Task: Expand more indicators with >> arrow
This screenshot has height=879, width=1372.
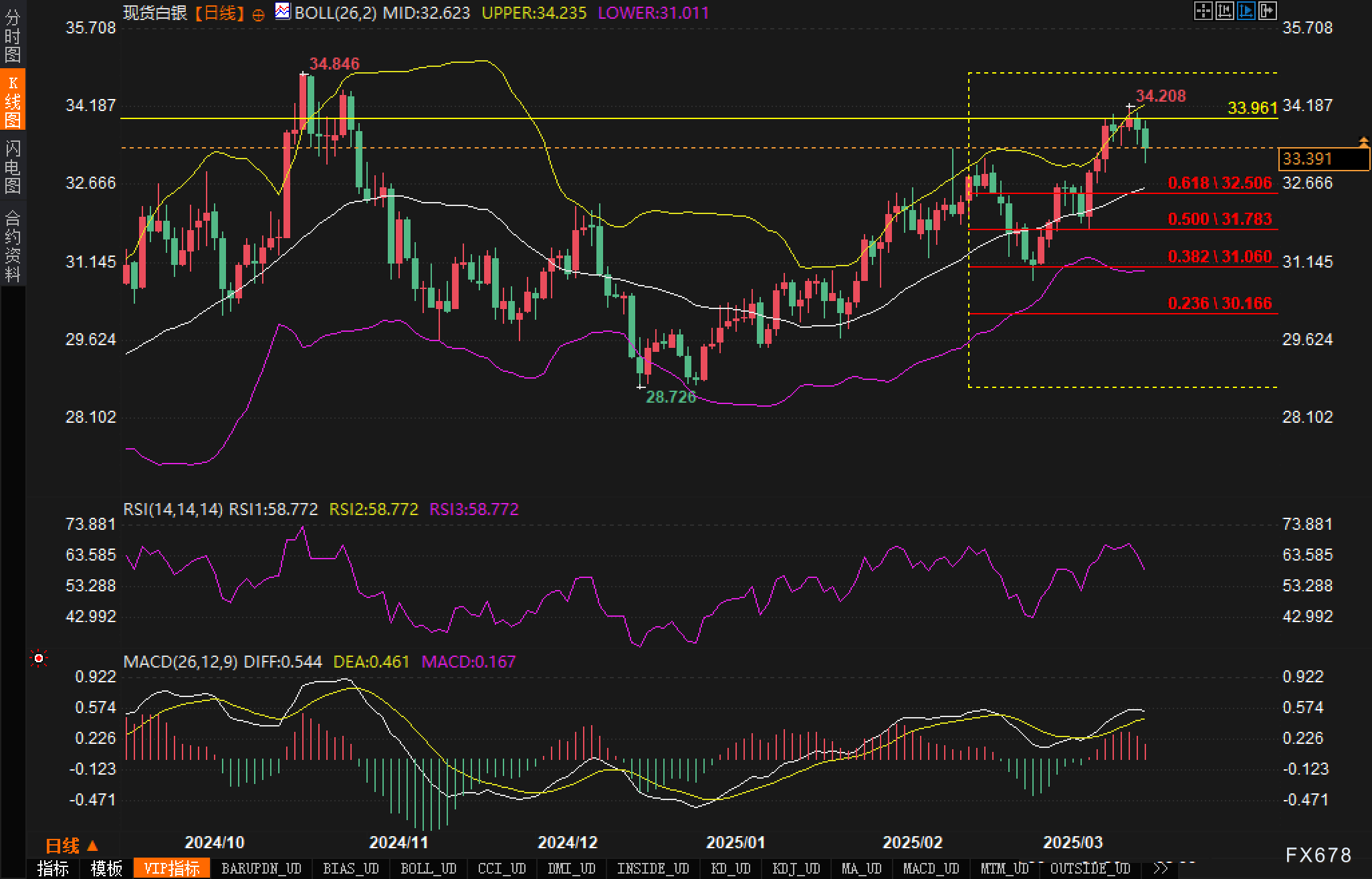Action: (x=1161, y=868)
